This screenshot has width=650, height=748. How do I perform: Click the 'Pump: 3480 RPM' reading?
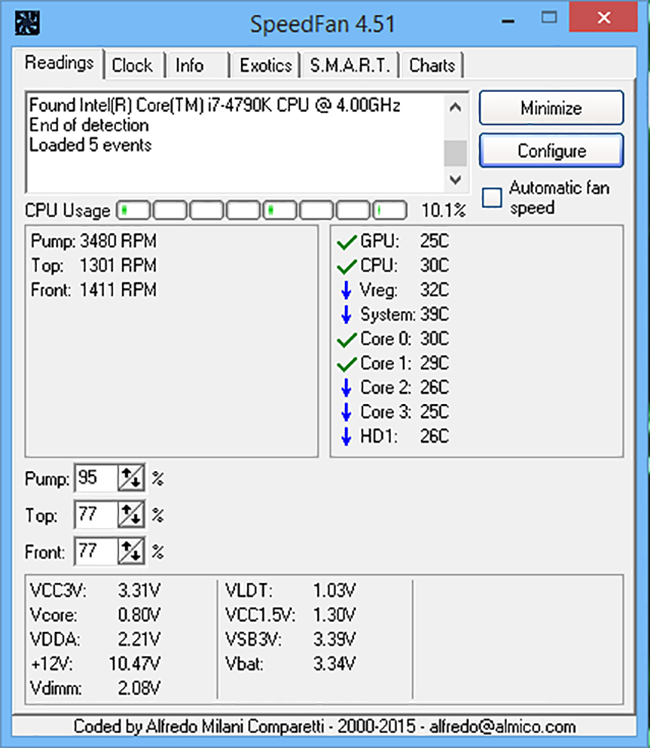coord(93,241)
